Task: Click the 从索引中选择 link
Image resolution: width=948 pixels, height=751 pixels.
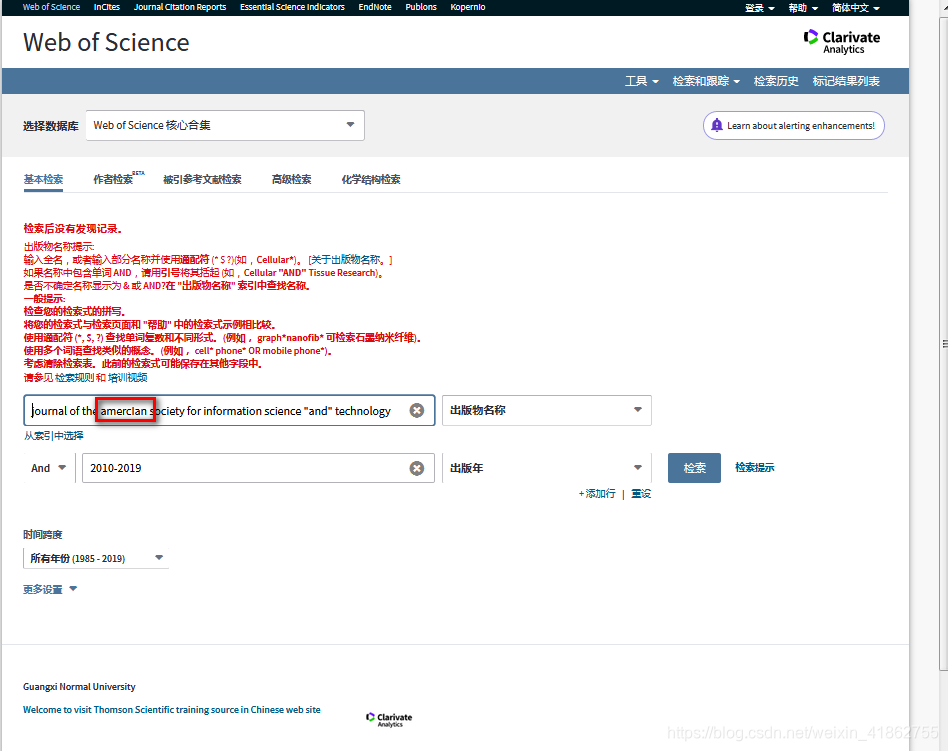Action: pyautogui.click(x=54, y=436)
